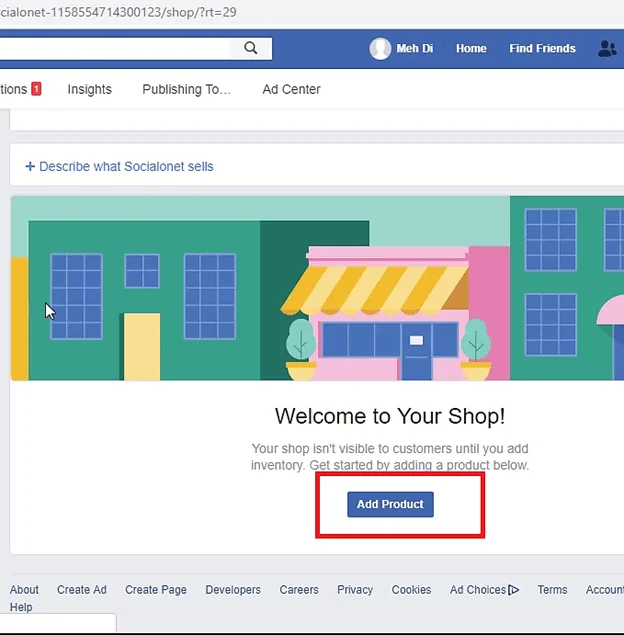Viewport: 624px width, 635px height.
Task: Open Find Friends link
Action: (542, 48)
